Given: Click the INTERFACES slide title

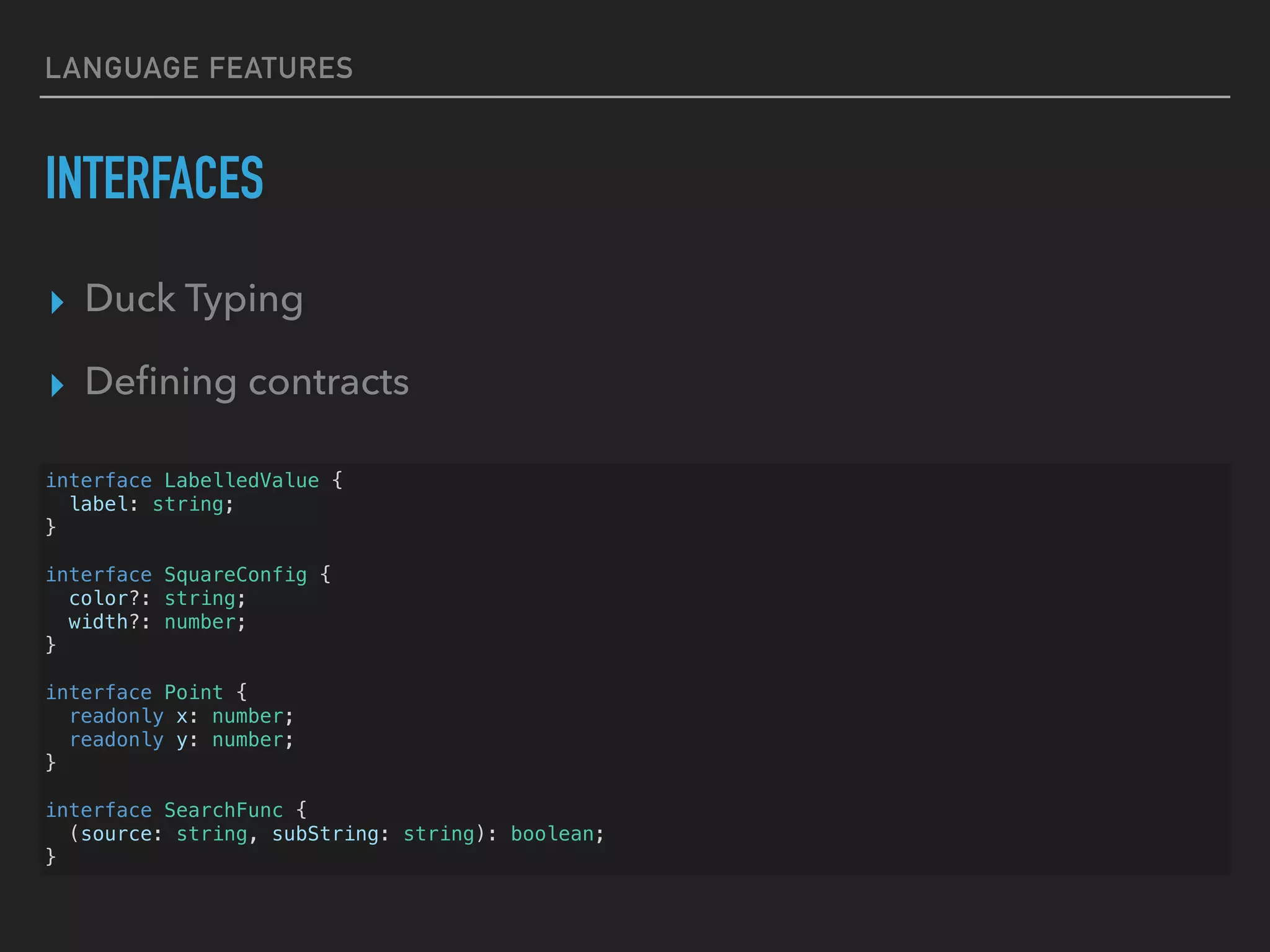Looking at the screenshot, I should point(154,178).
